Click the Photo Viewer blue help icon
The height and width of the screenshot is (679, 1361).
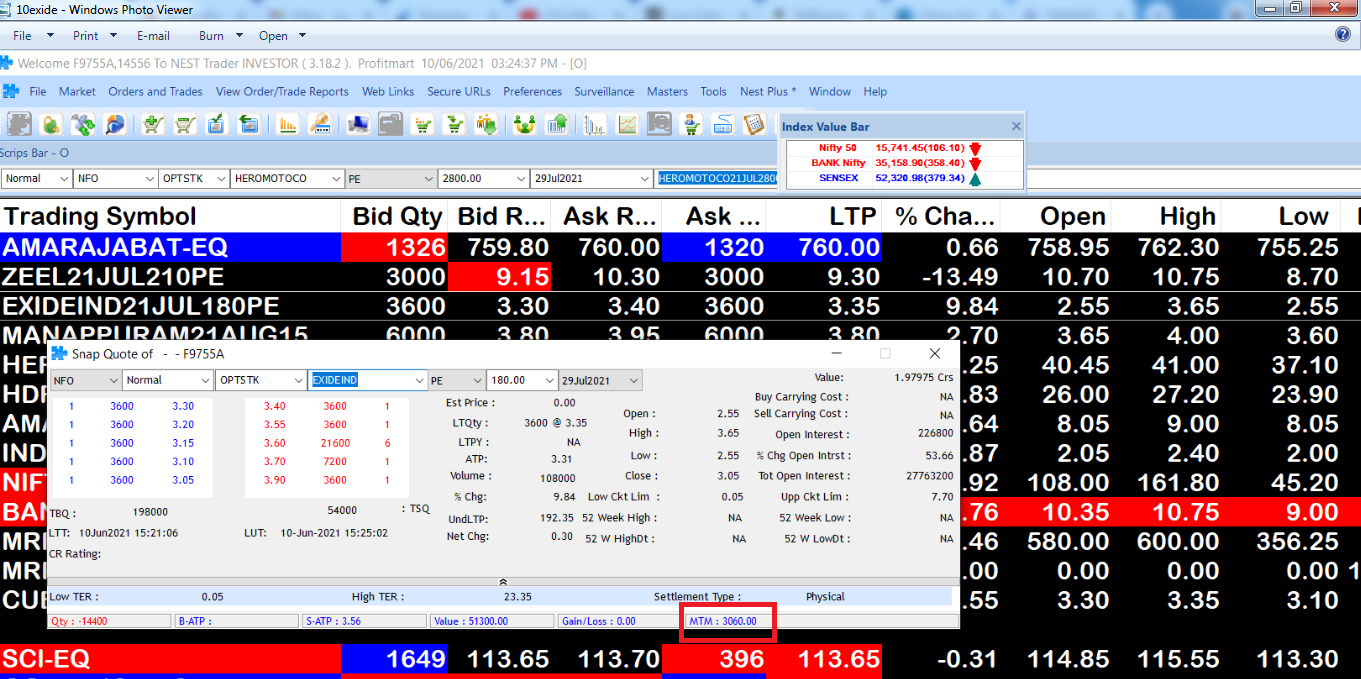click(x=1343, y=34)
